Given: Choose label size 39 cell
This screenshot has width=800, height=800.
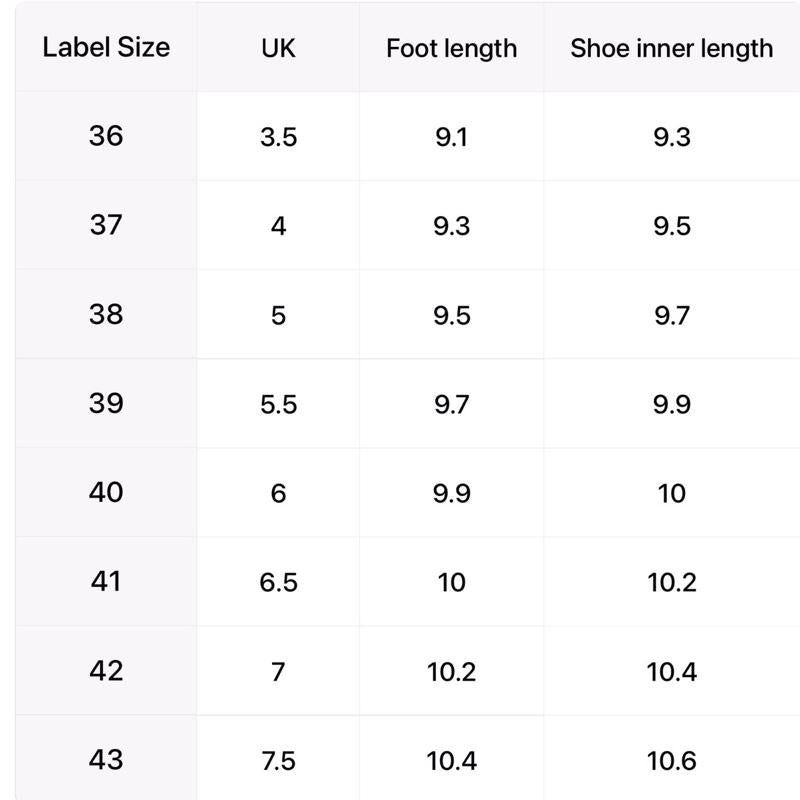Looking at the screenshot, I should [x=106, y=403].
